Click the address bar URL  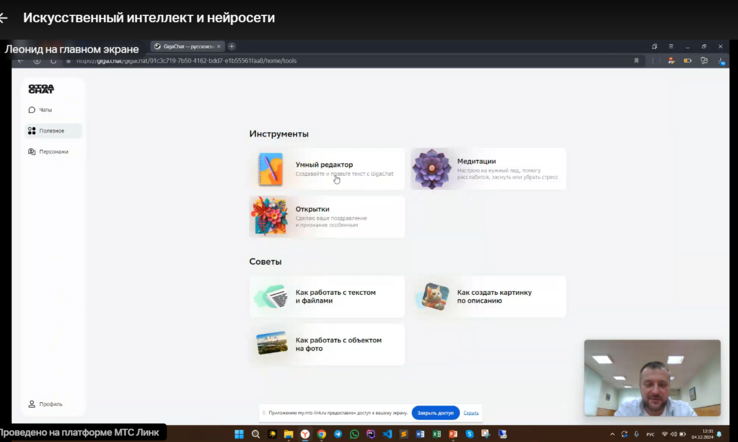click(187, 61)
